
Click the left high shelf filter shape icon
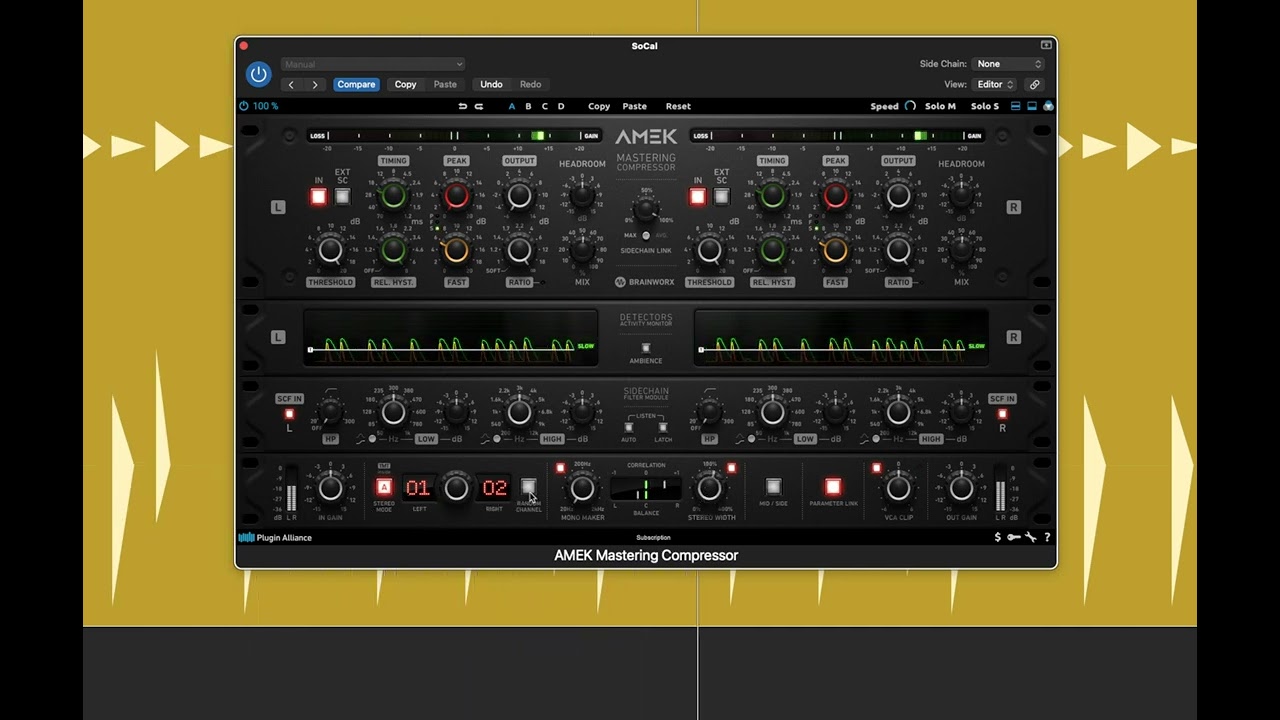[x=486, y=439]
